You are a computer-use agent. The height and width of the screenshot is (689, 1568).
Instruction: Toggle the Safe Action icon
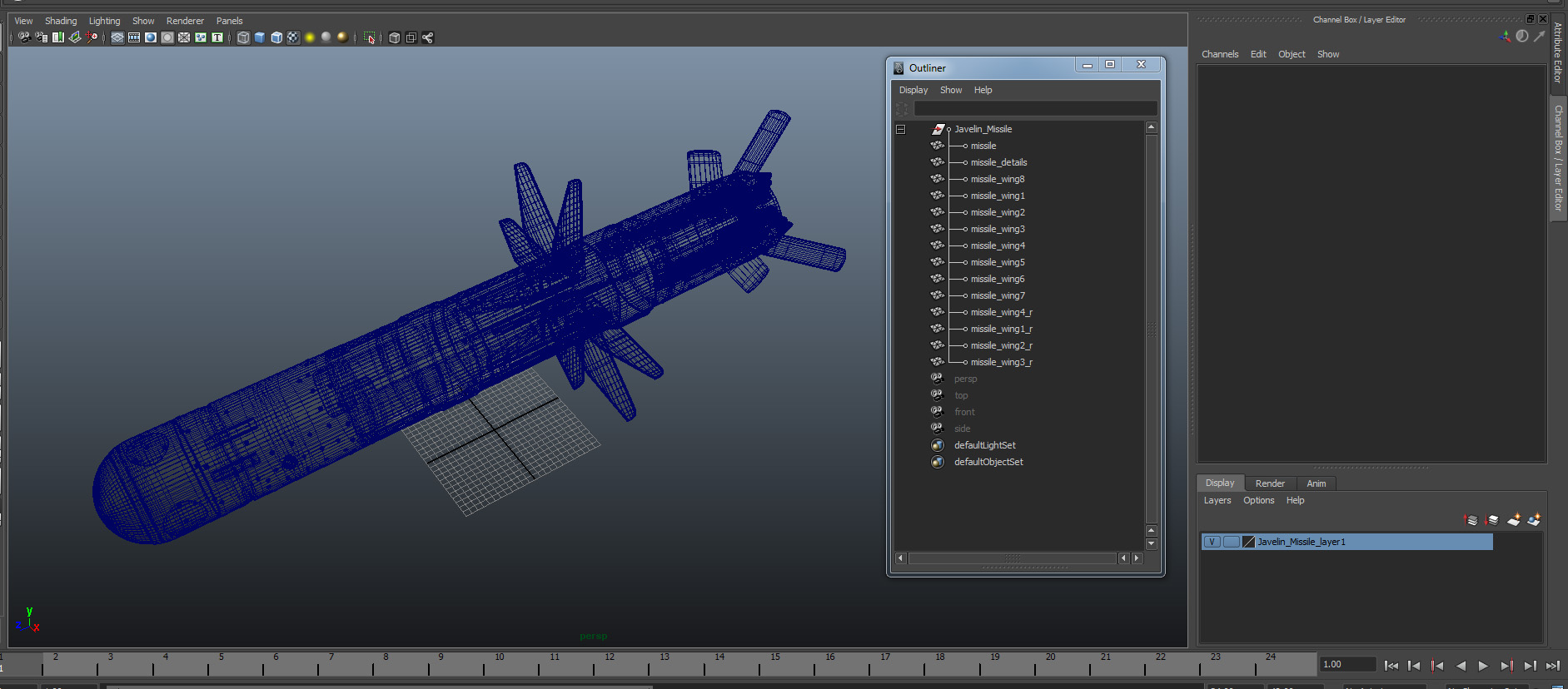pyautogui.click(x=201, y=37)
